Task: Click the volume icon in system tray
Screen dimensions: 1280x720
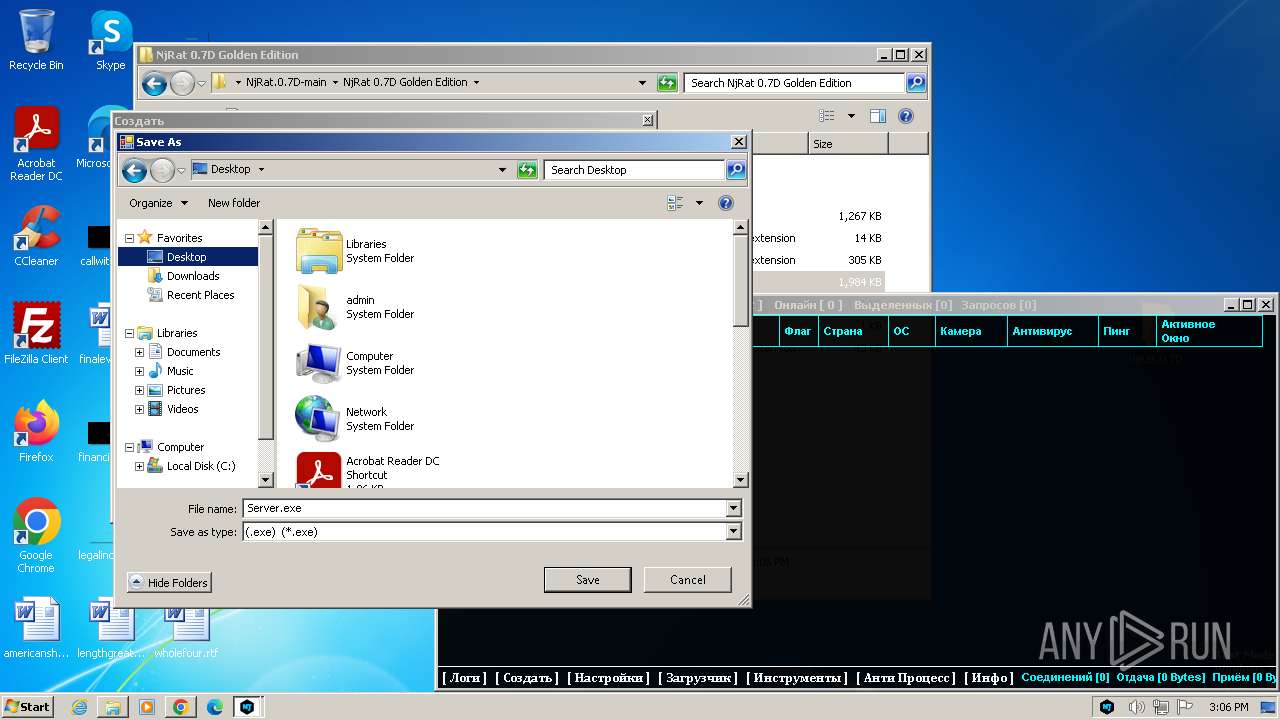Action: [x=1137, y=707]
